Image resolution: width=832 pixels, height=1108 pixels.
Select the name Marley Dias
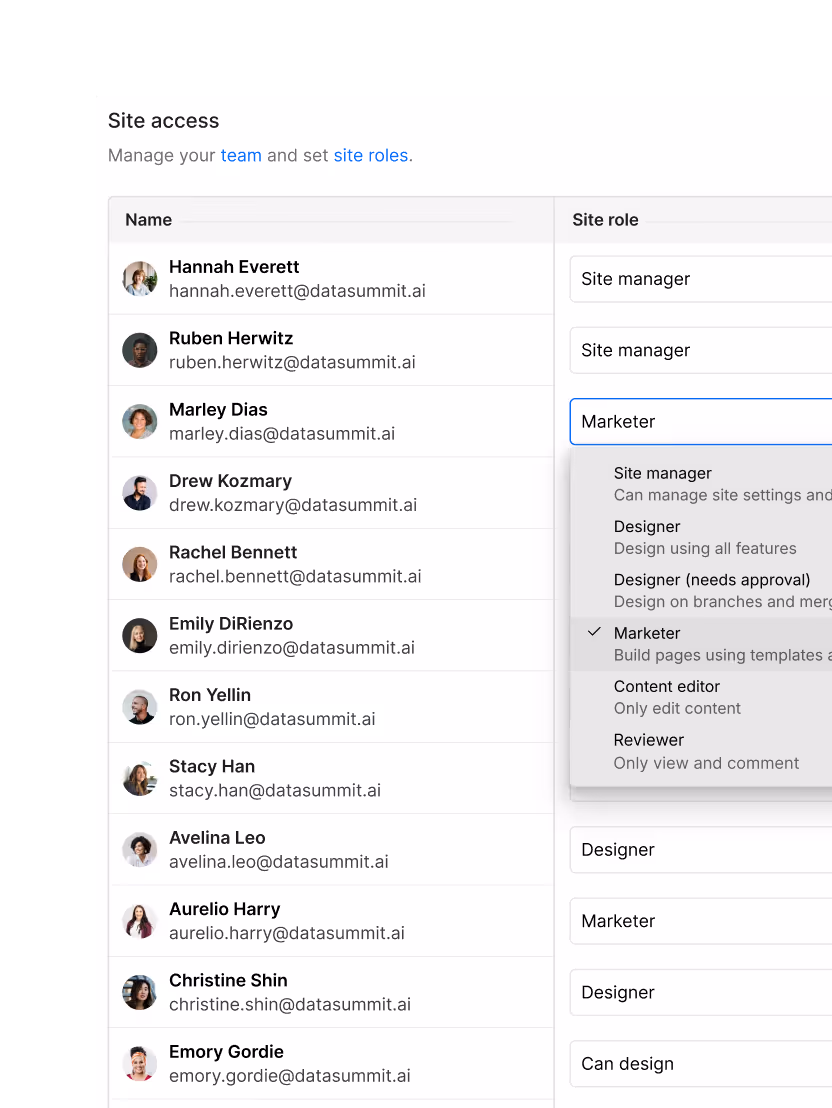(218, 410)
